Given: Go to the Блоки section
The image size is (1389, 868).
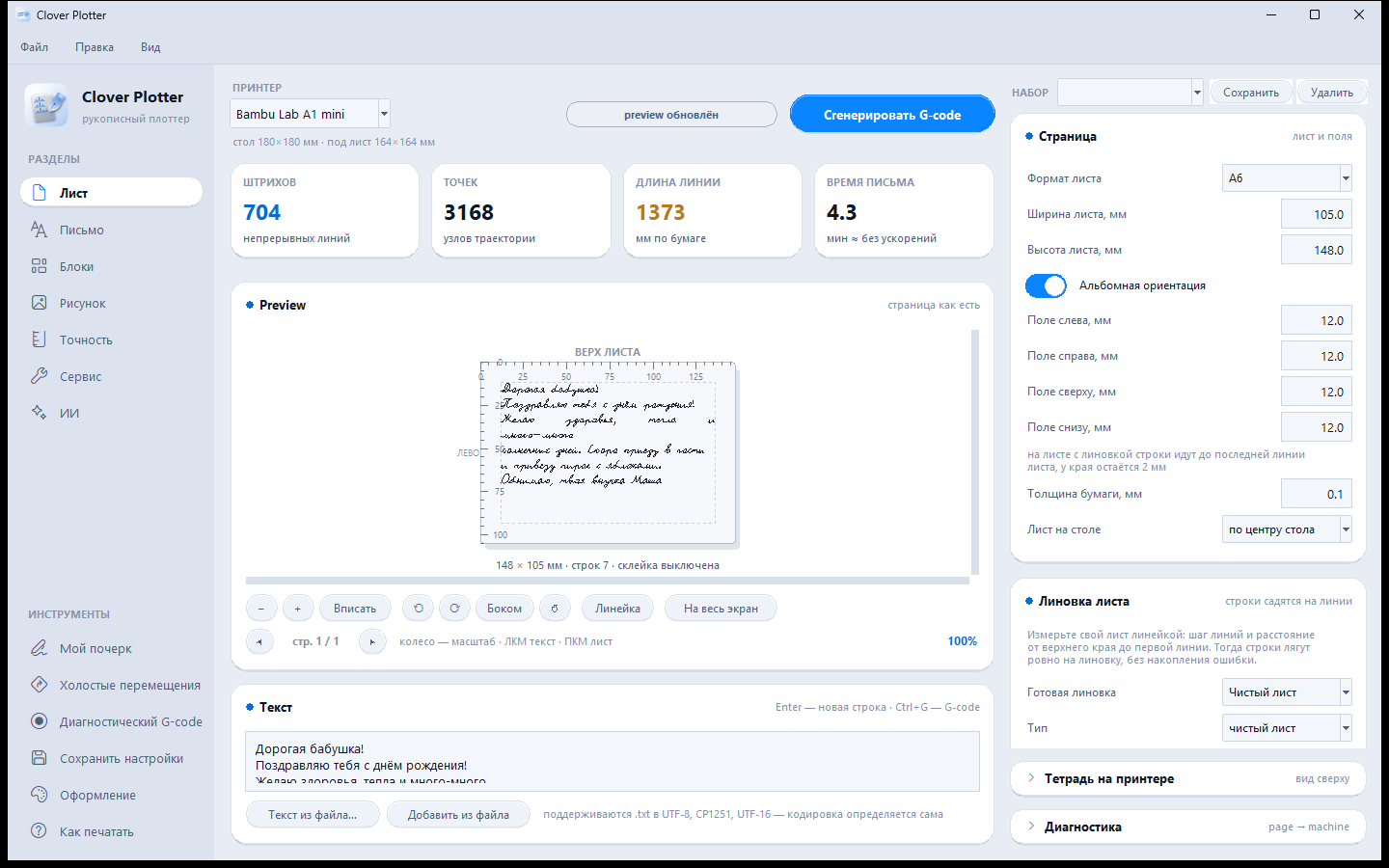Looking at the screenshot, I should point(111,266).
